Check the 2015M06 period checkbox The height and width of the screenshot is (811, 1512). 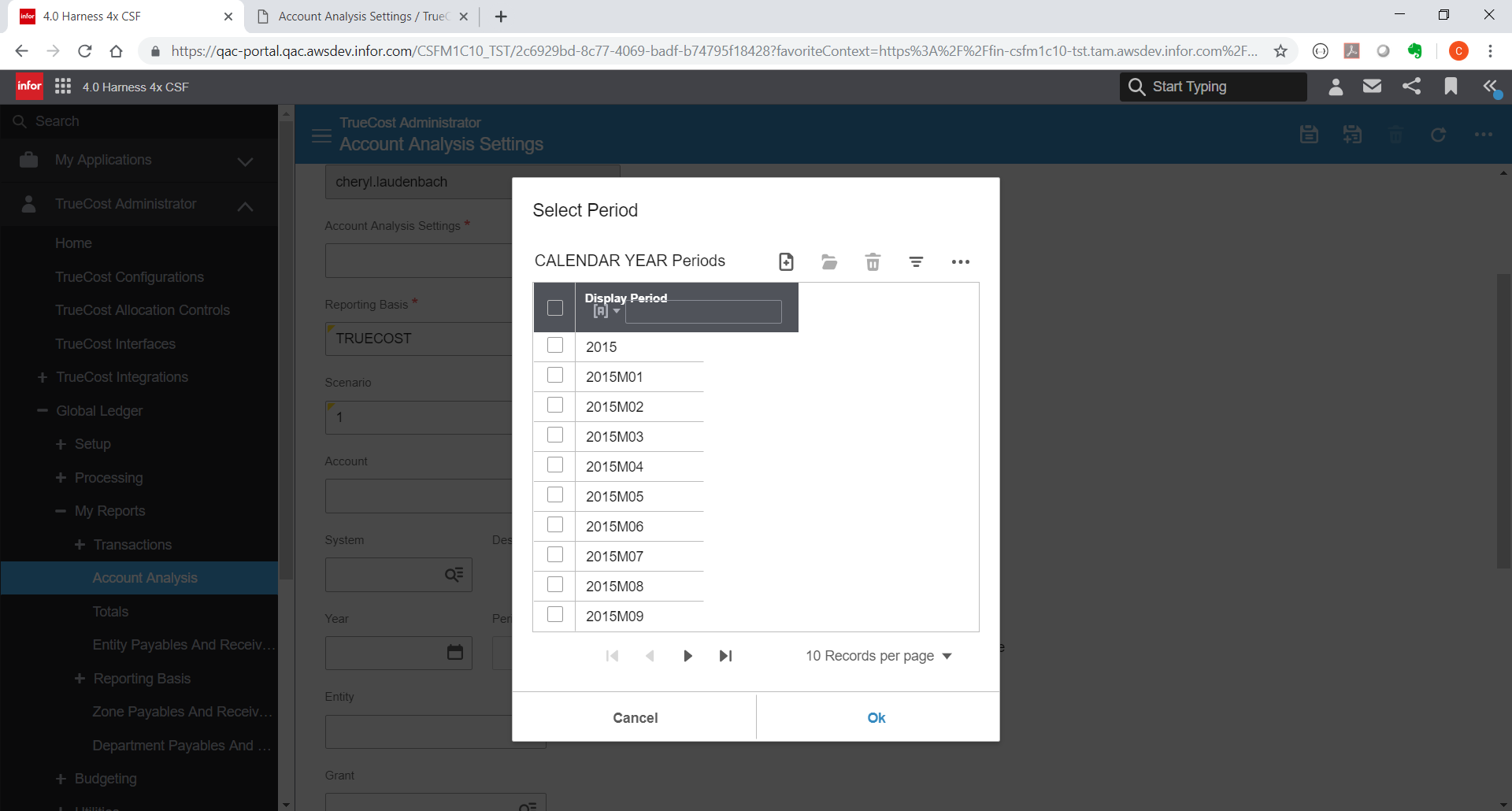pos(555,525)
